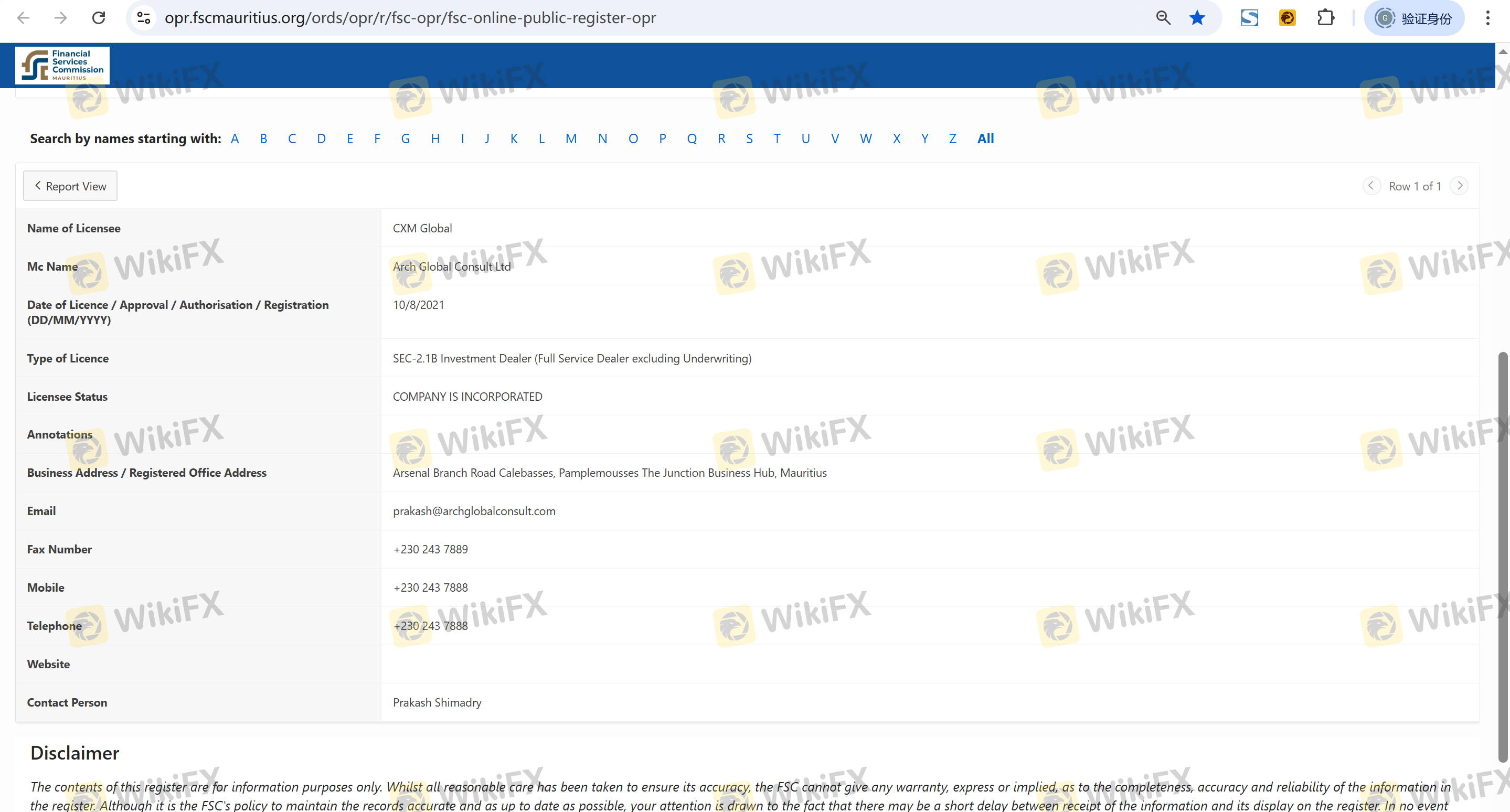The height and width of the screenshot is (812, 1510).
Task: Click the zoom magnifier icon in address bar
Action: click(1163, 18)
